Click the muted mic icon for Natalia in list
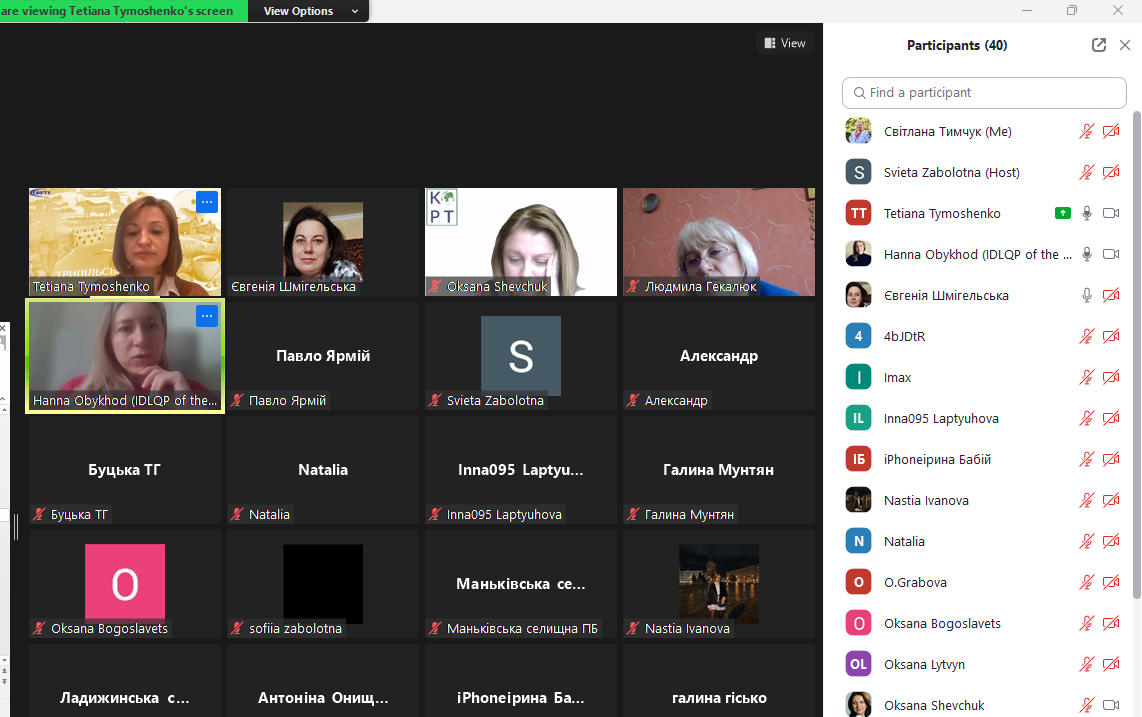The width and height of the screenshot is (1142, 717). click(x=1087, y=541)
